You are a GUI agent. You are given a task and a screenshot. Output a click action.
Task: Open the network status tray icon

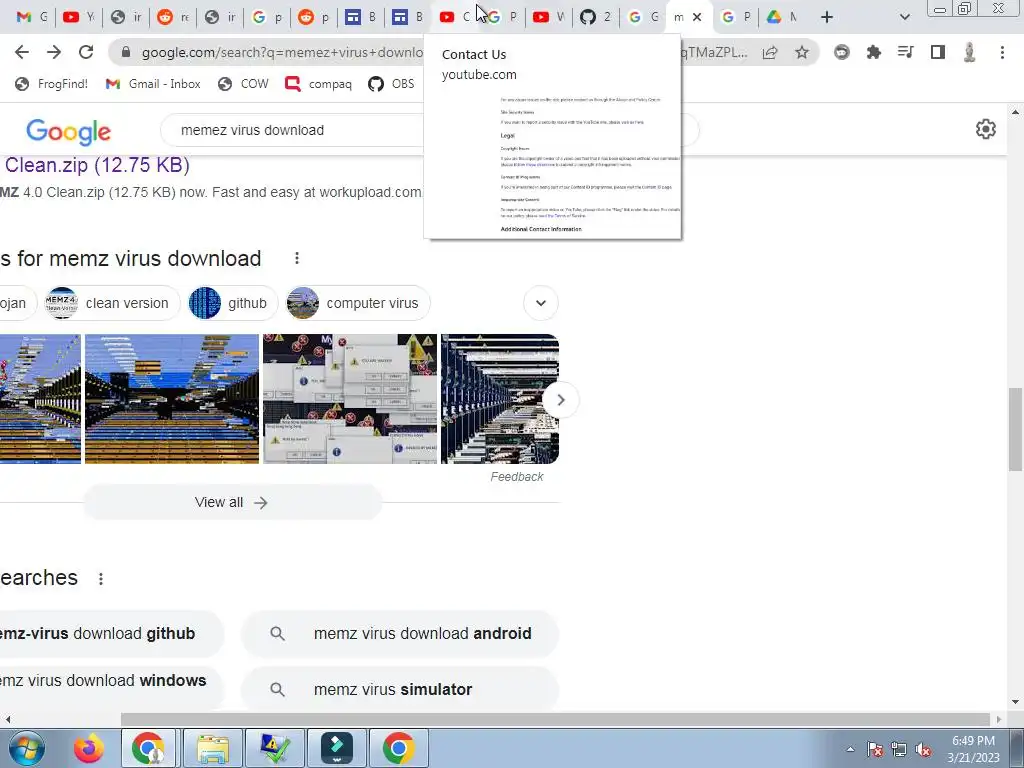[899, 749]
